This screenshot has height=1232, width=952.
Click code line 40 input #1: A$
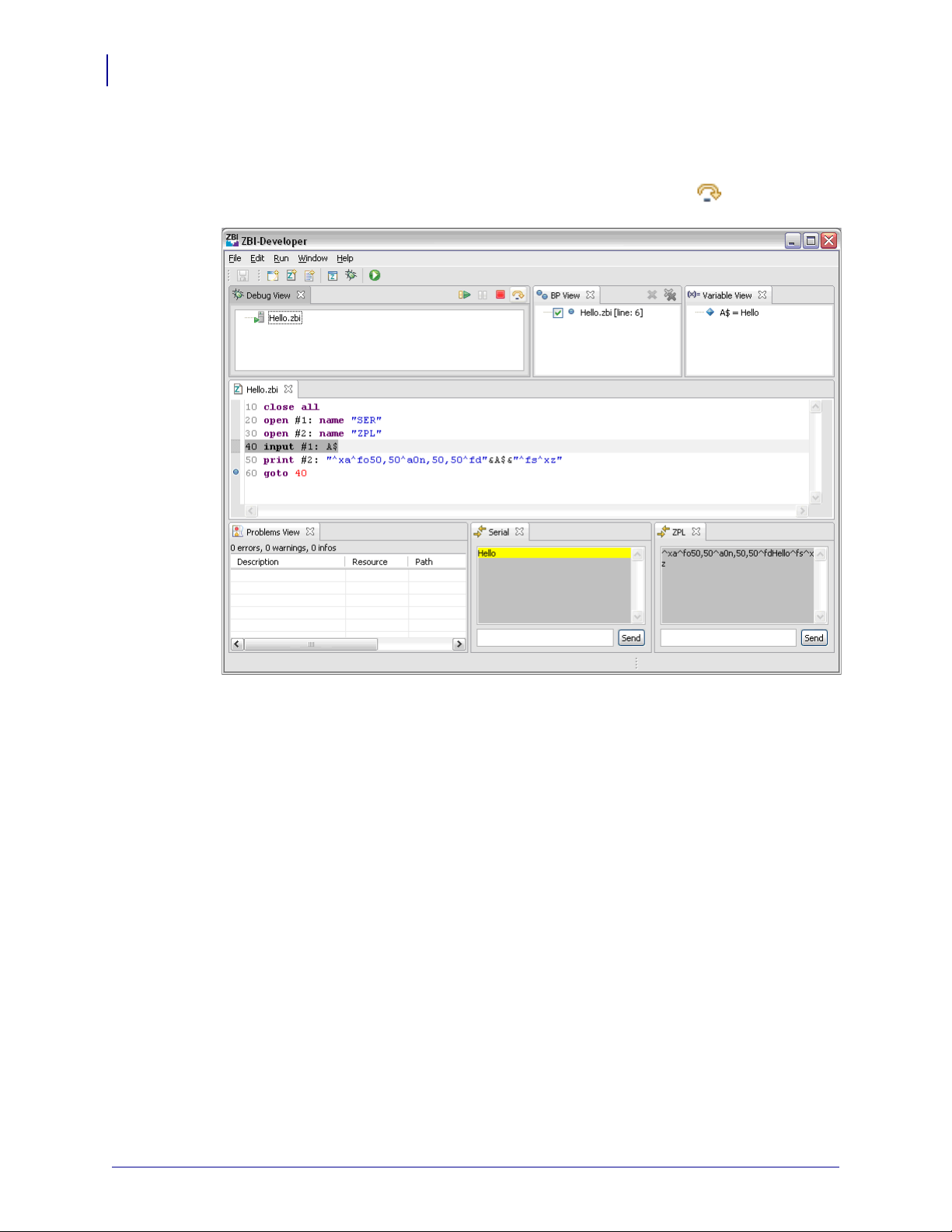click(x=291, y=447)
